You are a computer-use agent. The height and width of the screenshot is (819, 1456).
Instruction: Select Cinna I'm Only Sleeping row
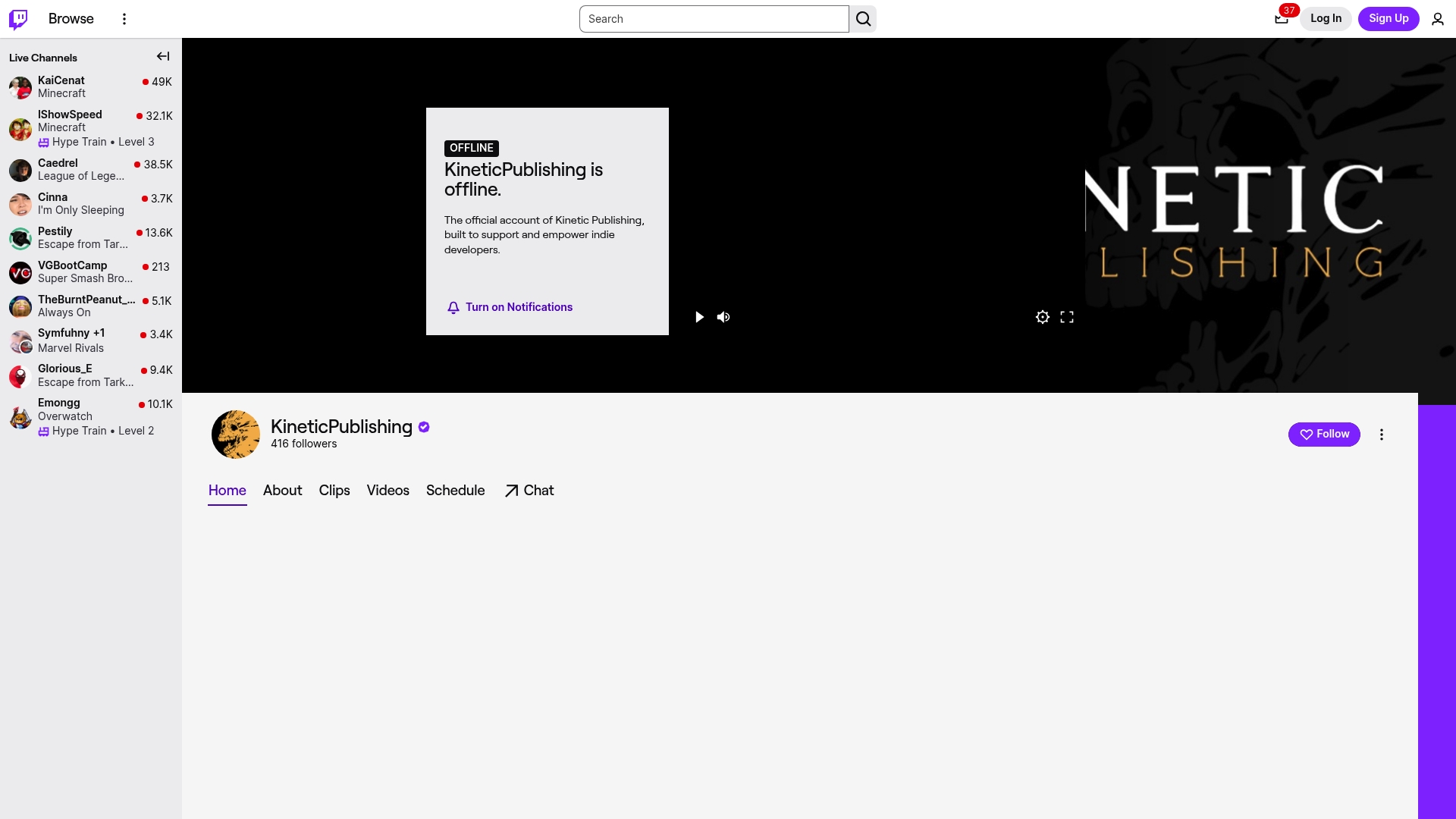pyautogui.click(x=91, y=204)
